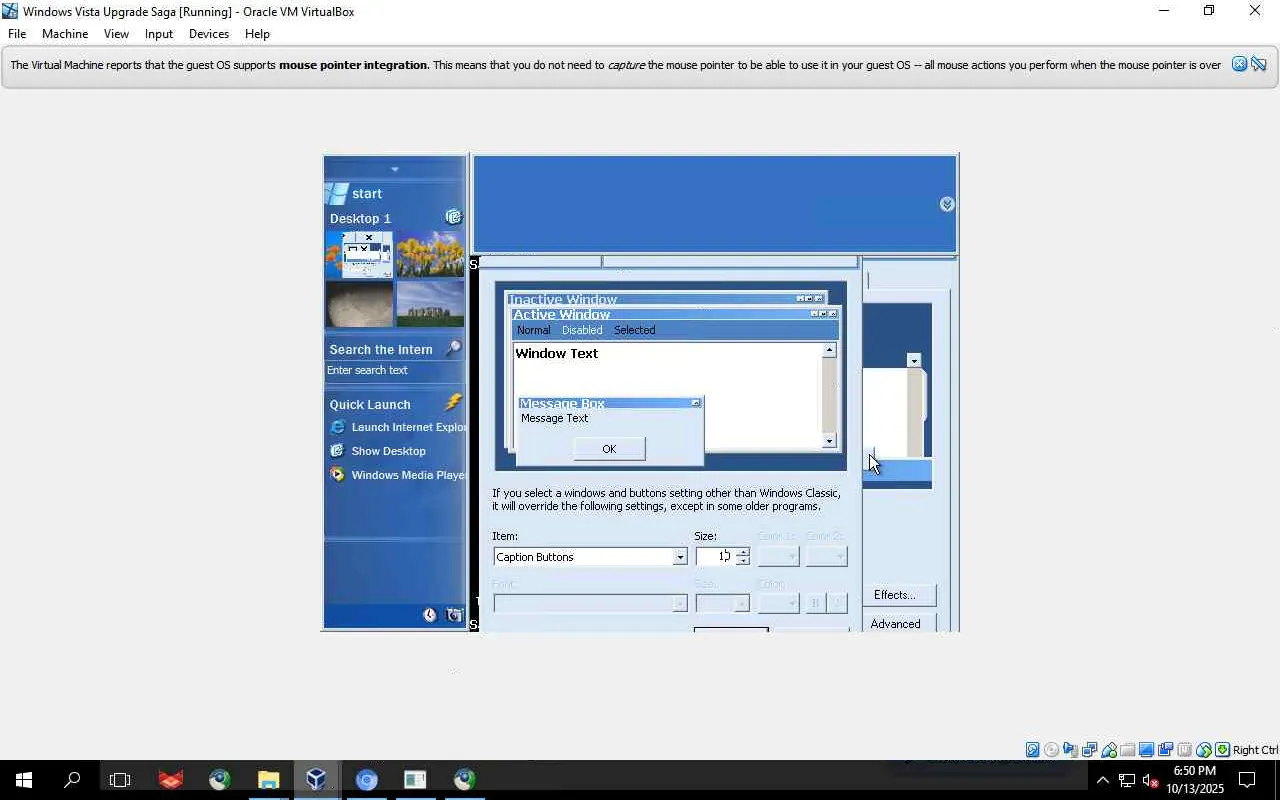Viewport: 1280px width, 800px height.
Task: Increase the Size spinner value
Action: [742, 552]
